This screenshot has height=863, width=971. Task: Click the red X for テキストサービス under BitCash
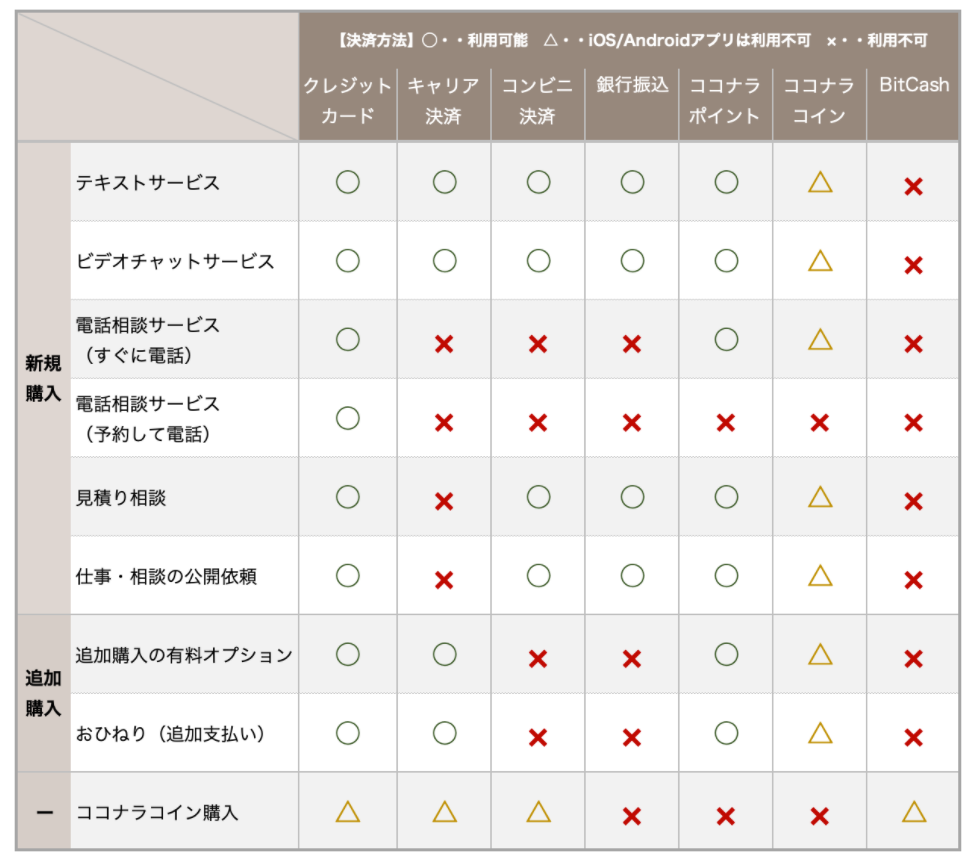coord(913,186)
